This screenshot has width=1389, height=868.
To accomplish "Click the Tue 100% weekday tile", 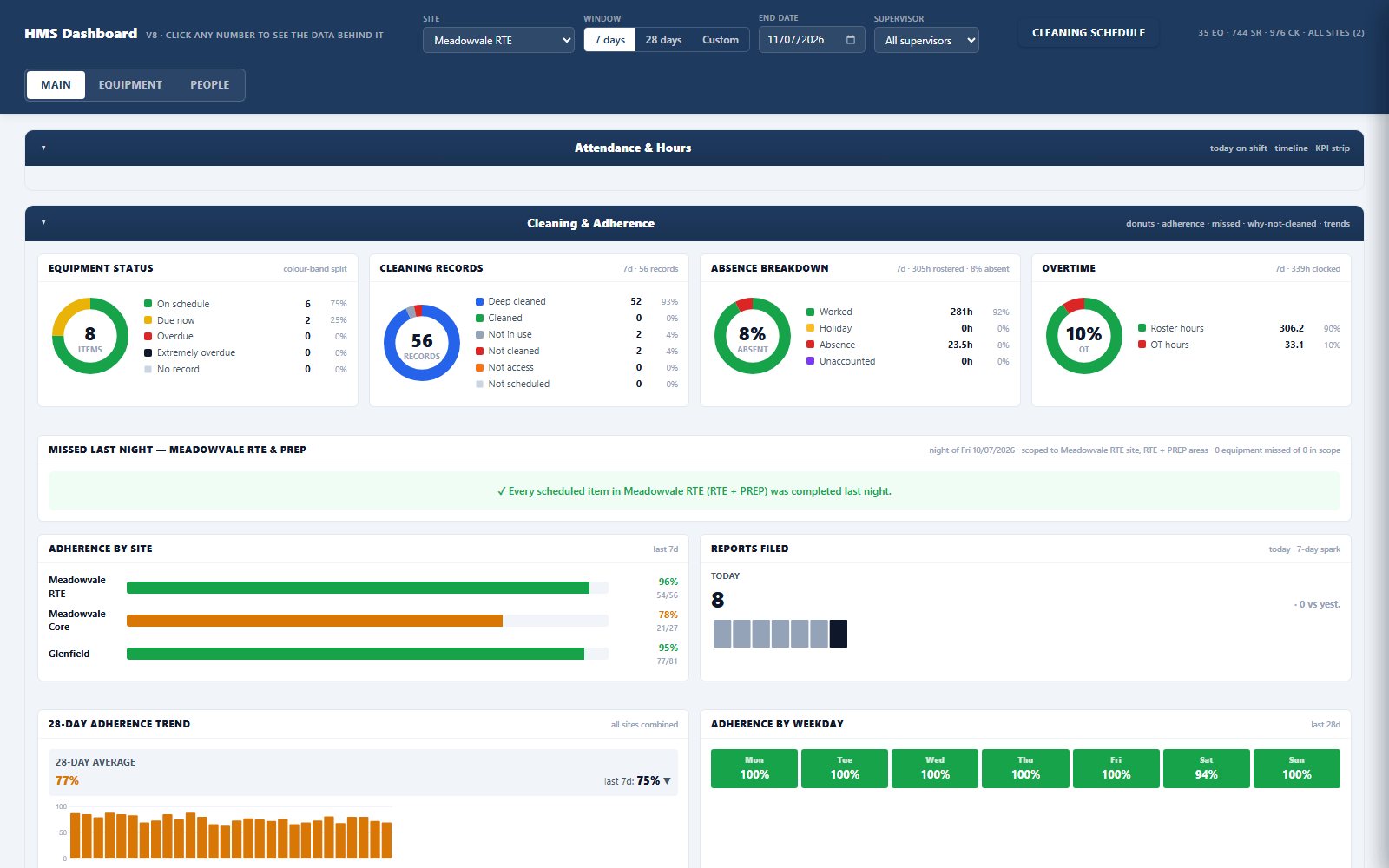I will point(845,768).
